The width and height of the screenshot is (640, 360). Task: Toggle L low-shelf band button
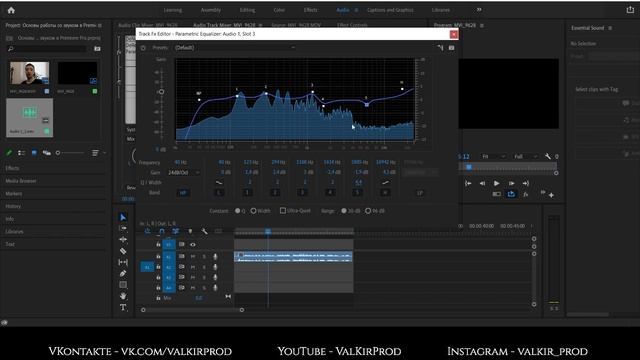tap(219, 193)
